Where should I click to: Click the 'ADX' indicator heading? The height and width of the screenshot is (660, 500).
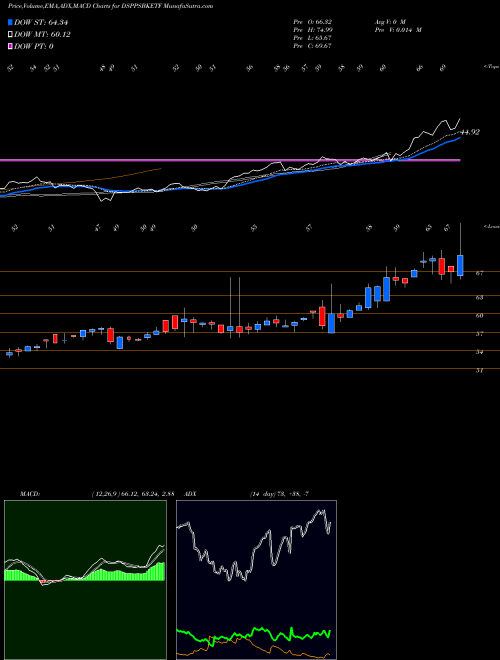tap(191, 494)
